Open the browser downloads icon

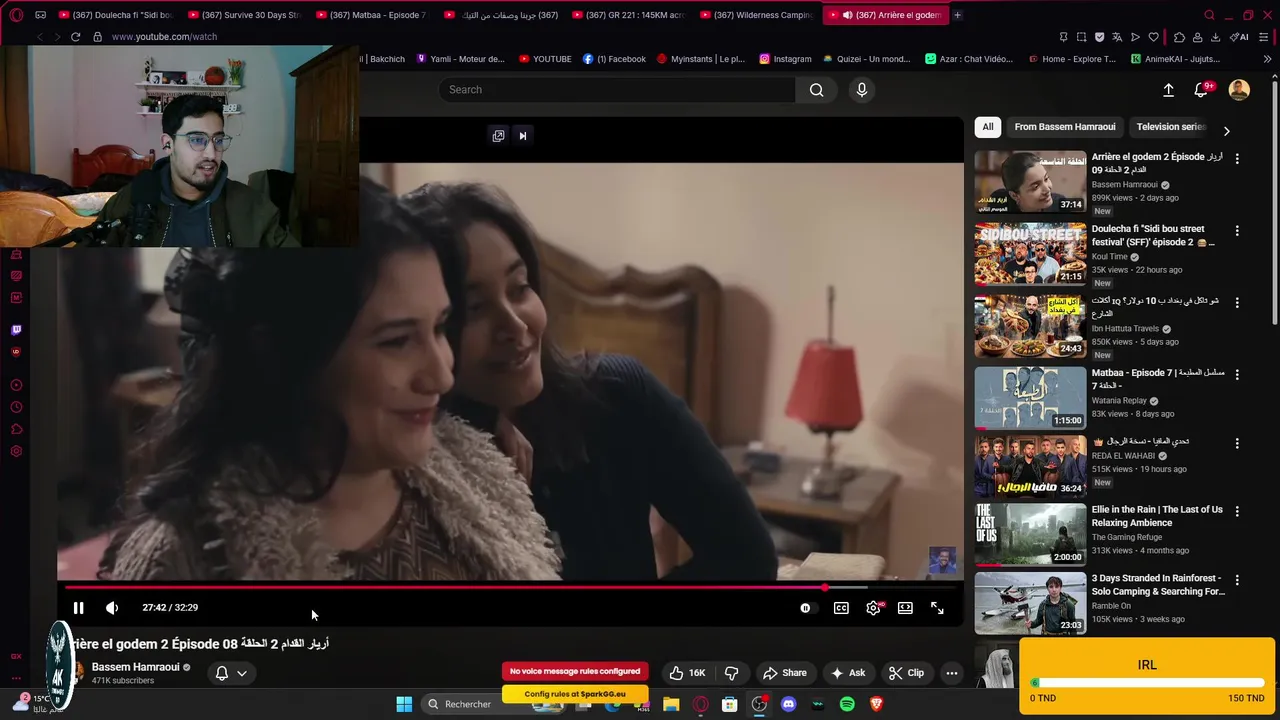click(x=1215, y=37)
